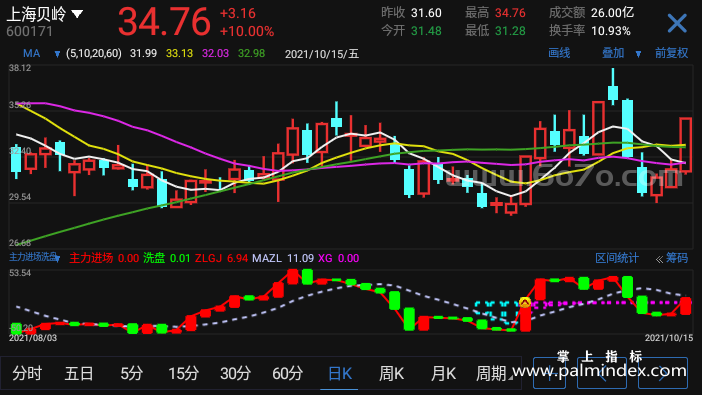Click the green MA60 value 32.98
The height and width of the screenshot is (395, 702).
click(x=251, y=54)
